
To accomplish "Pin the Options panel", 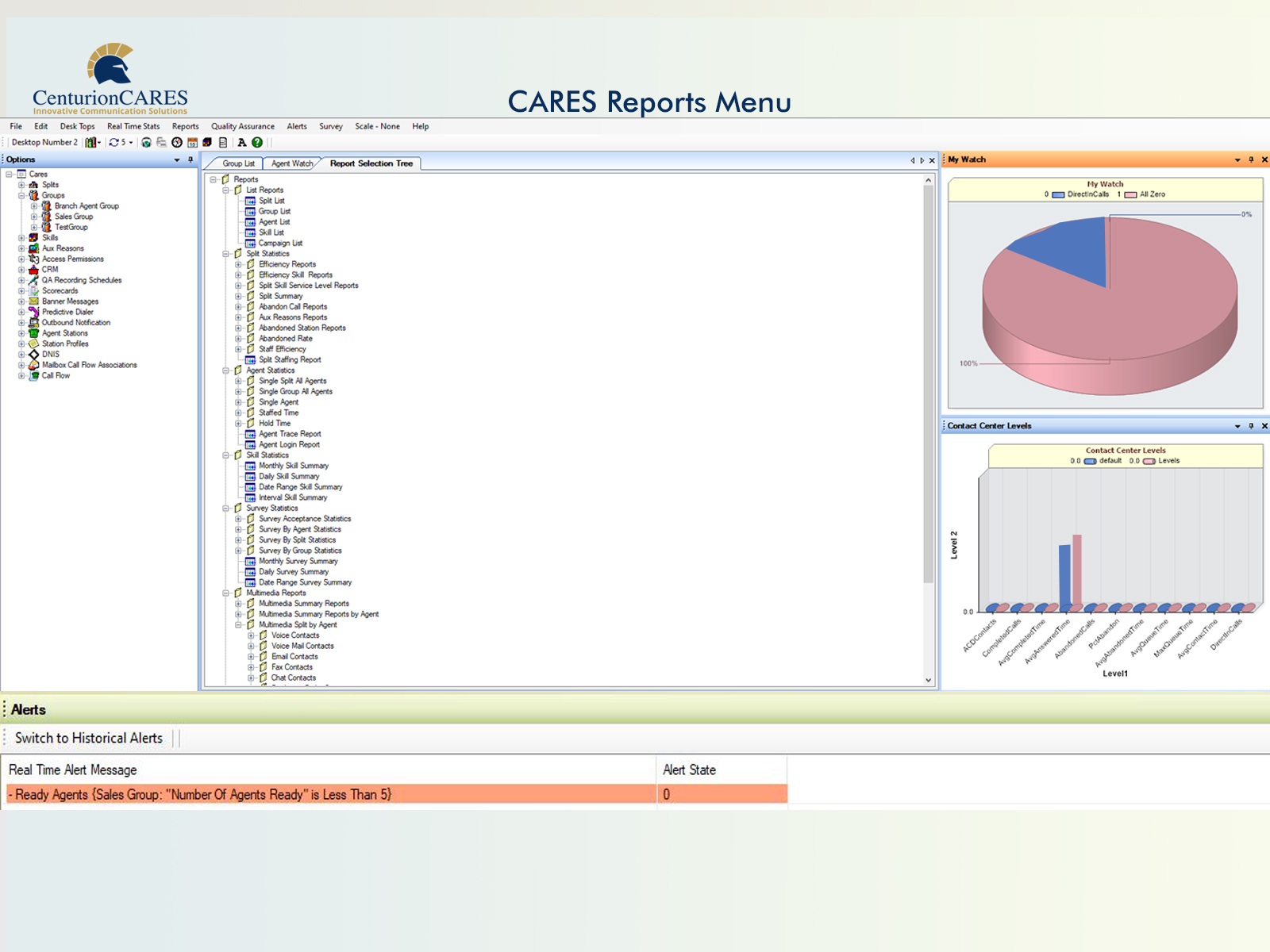I will [190, 160].
